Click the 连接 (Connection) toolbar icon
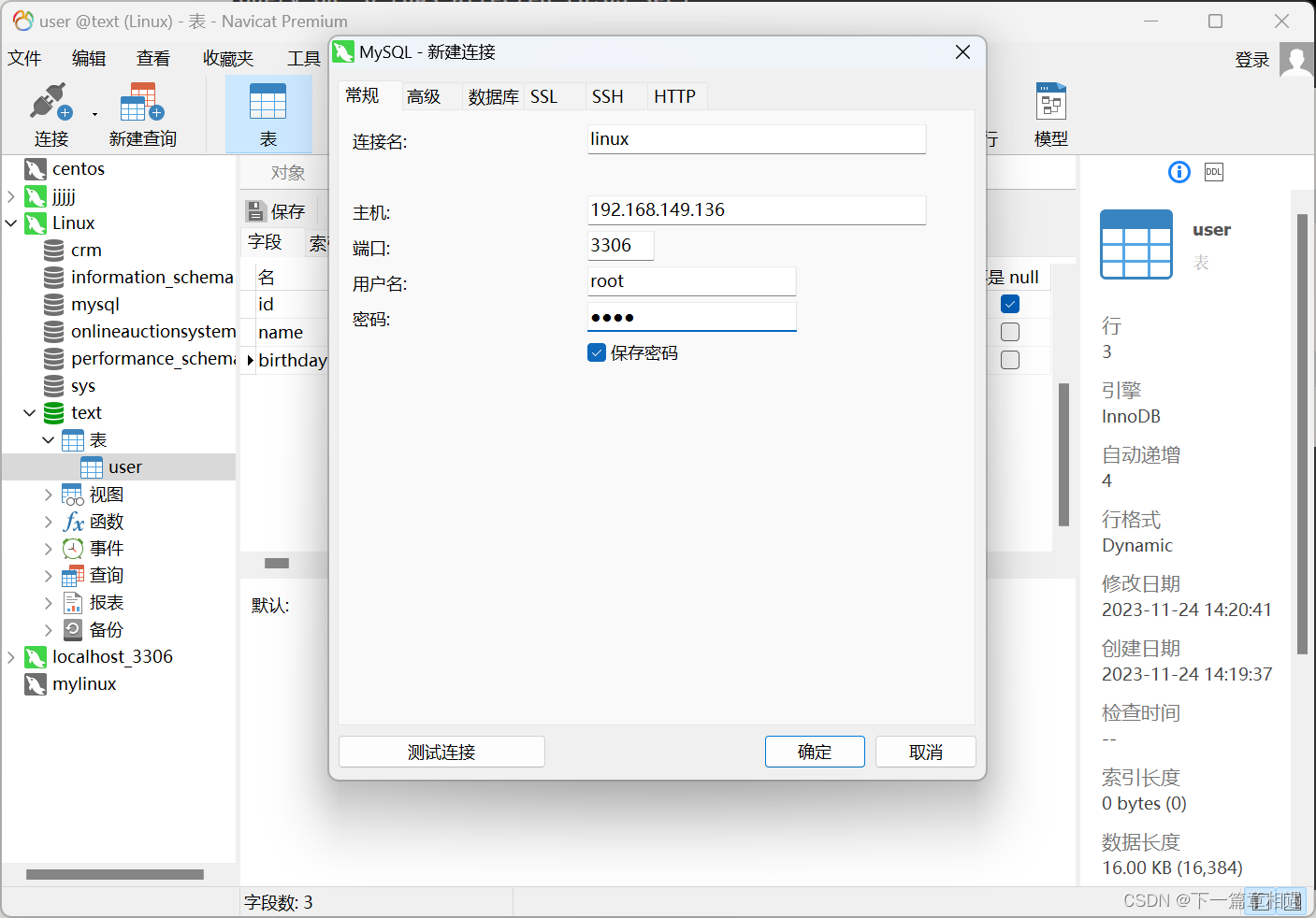1316x918 pixels. pos(51,103)
